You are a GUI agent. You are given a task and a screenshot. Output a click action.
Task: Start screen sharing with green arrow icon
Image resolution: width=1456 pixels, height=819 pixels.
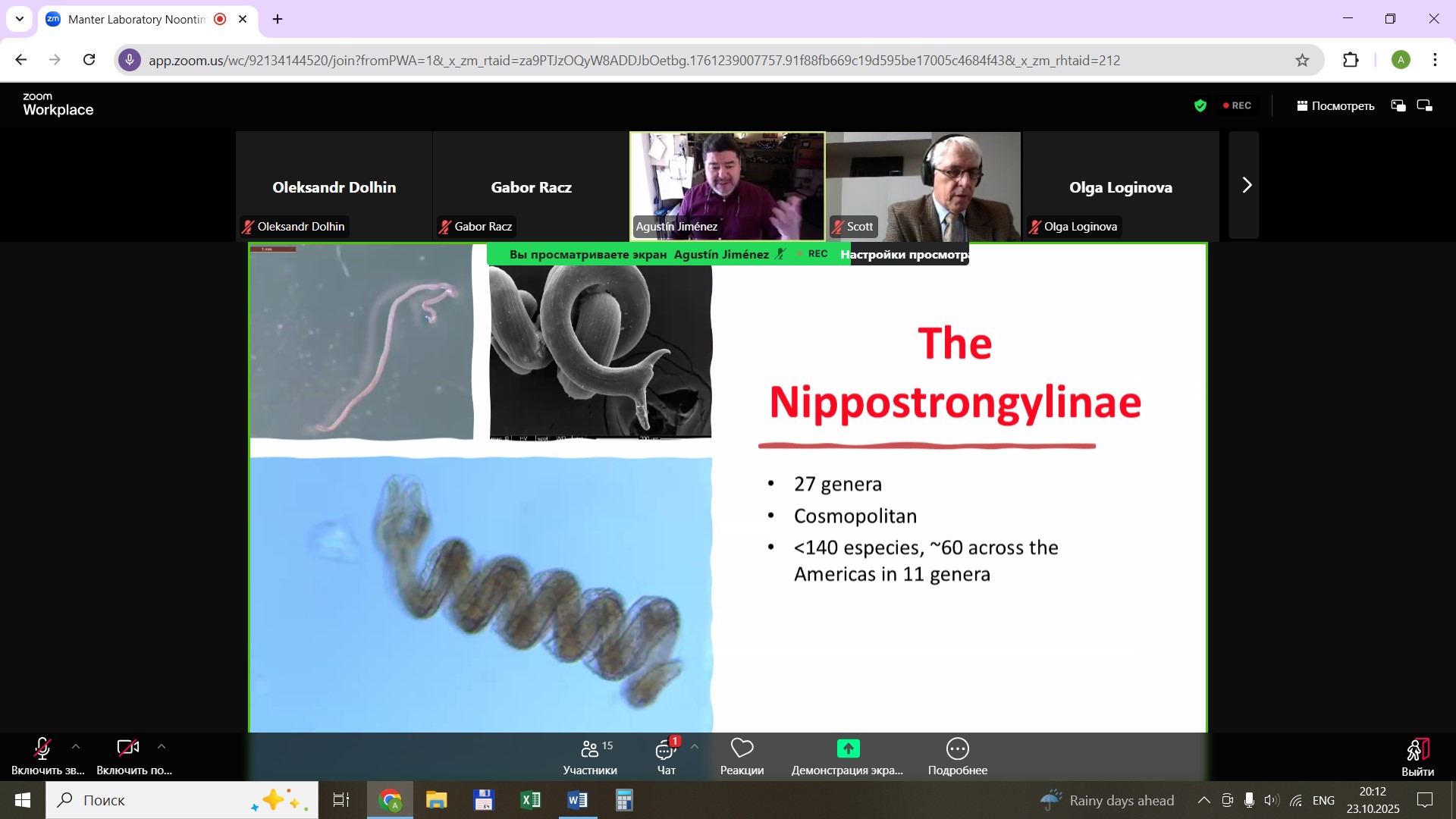pyautogui.click(x=848, y=749)
